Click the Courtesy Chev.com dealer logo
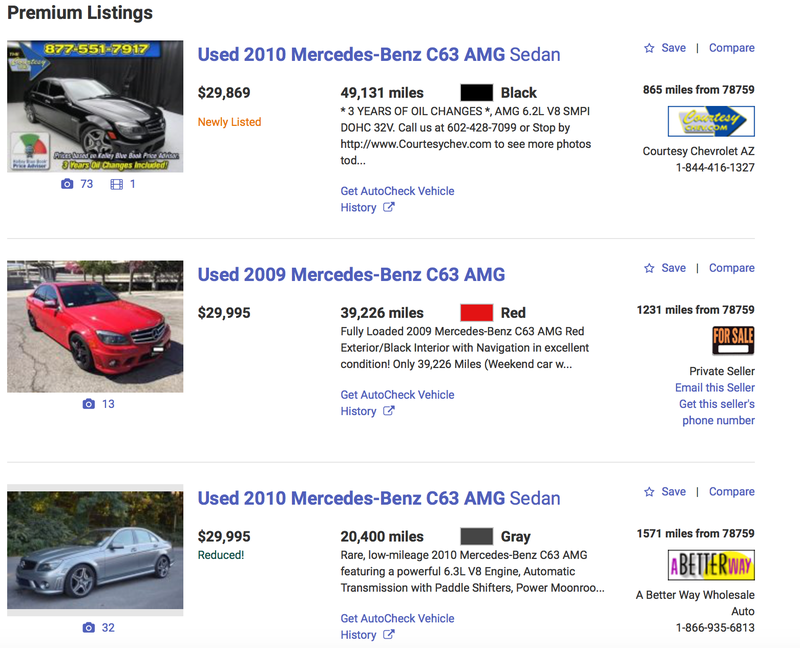Image resolution: width=800 pixels, height=648 pixels. 711,121
